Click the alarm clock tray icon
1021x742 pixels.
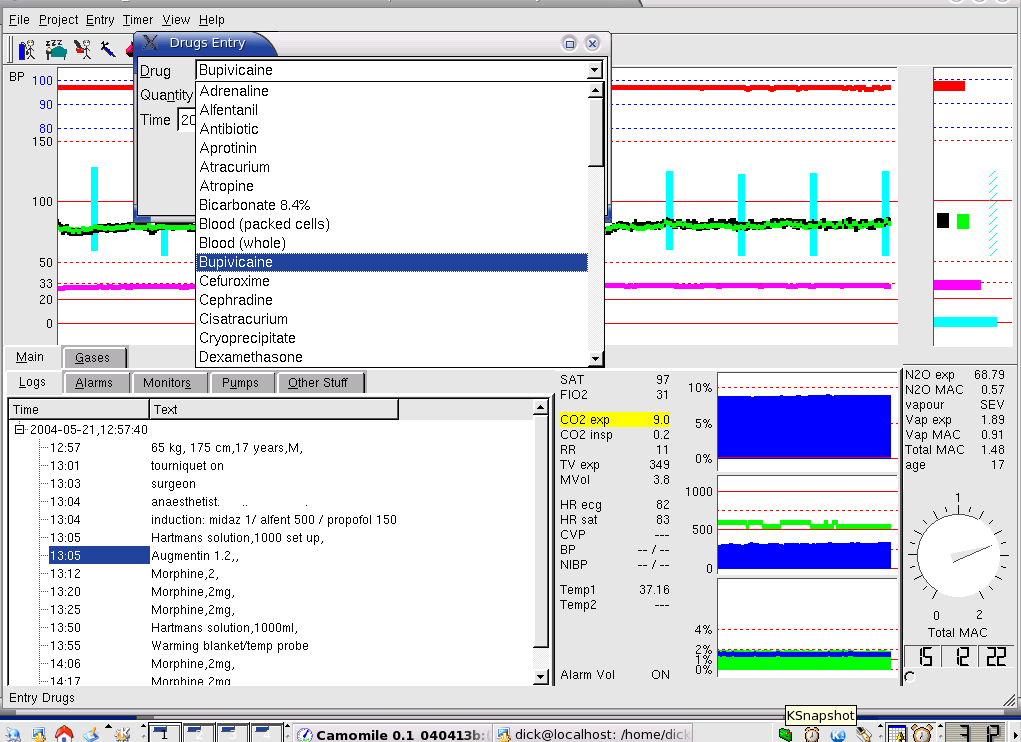click(922, 734)
